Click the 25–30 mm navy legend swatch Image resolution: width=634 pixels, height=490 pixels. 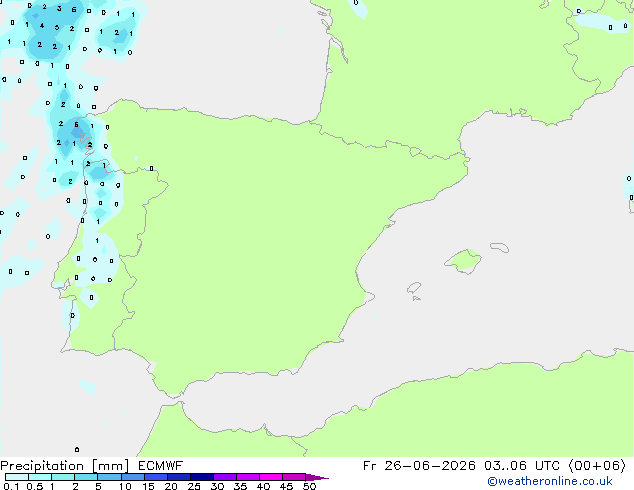click(202, 477)
